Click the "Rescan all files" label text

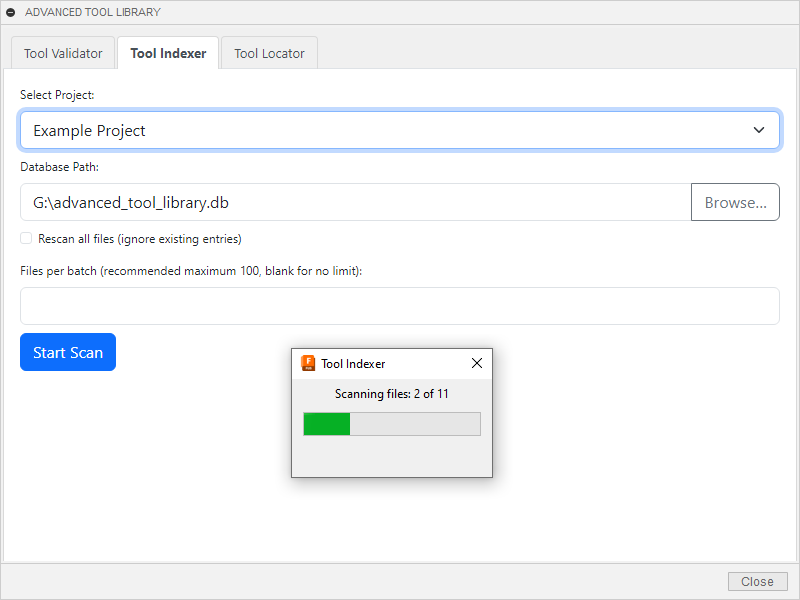[x=139, y=239]
